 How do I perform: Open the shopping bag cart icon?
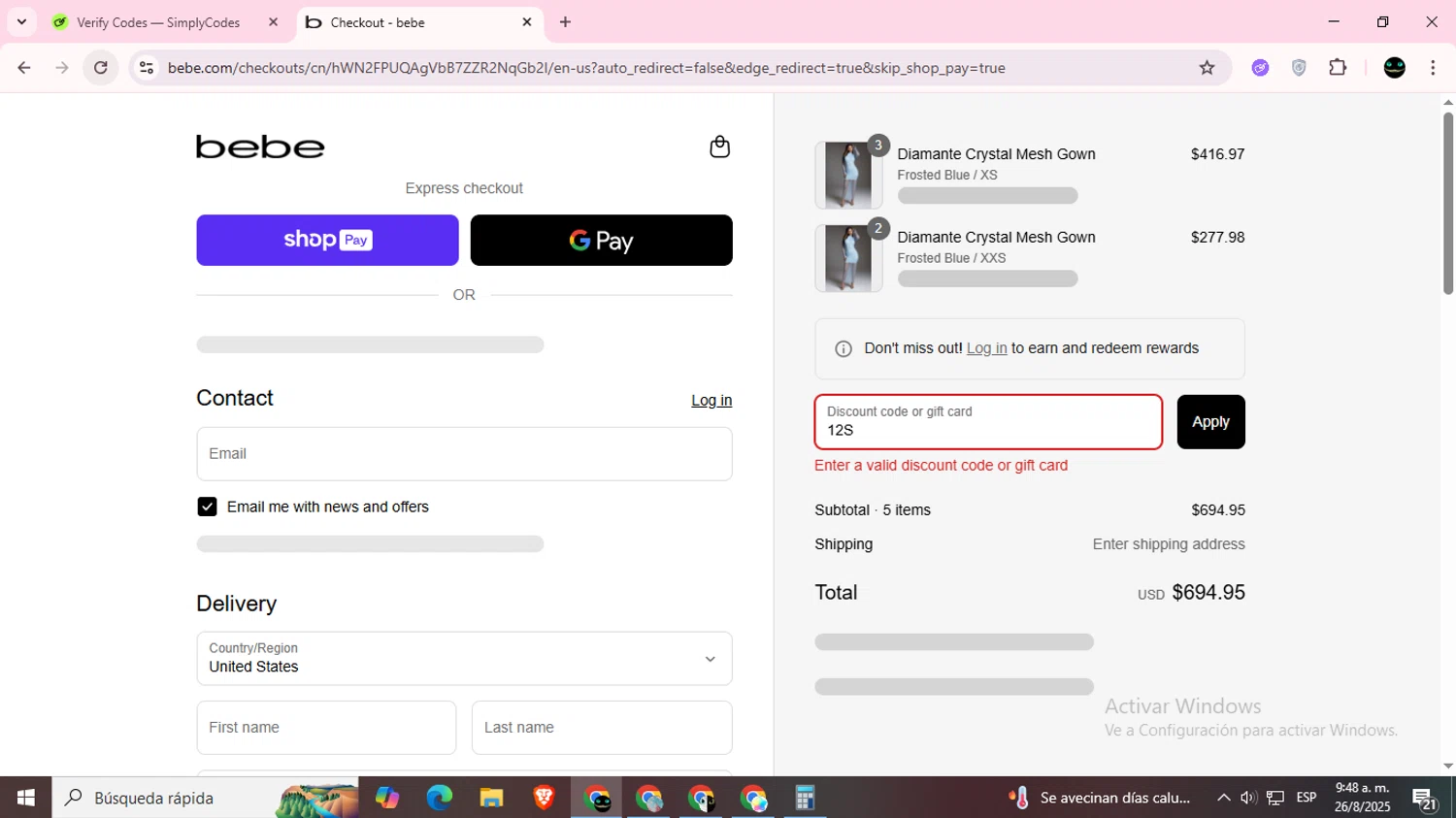pos(719,147)
